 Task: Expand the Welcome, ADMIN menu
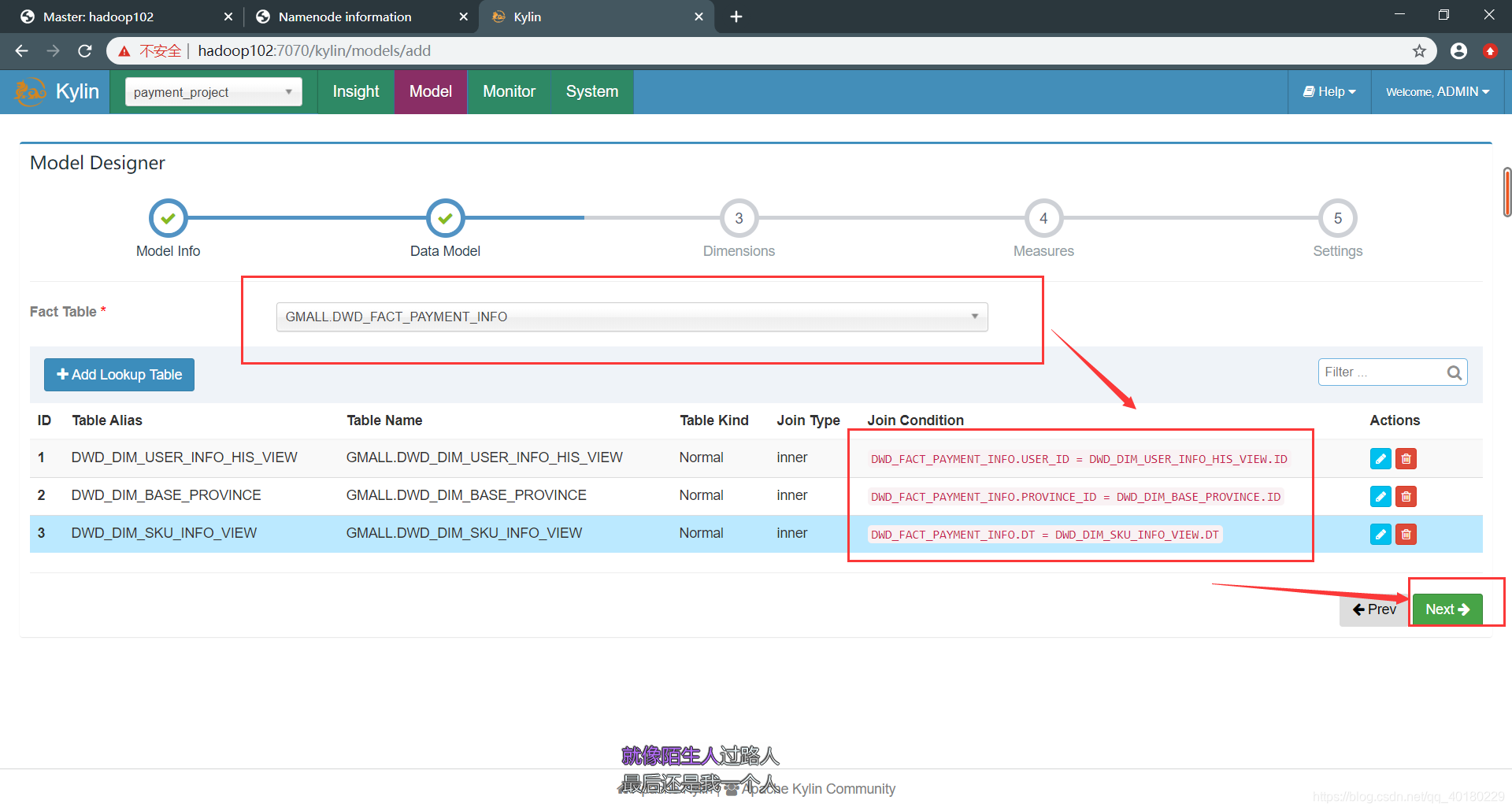[x=1438, y=92]
